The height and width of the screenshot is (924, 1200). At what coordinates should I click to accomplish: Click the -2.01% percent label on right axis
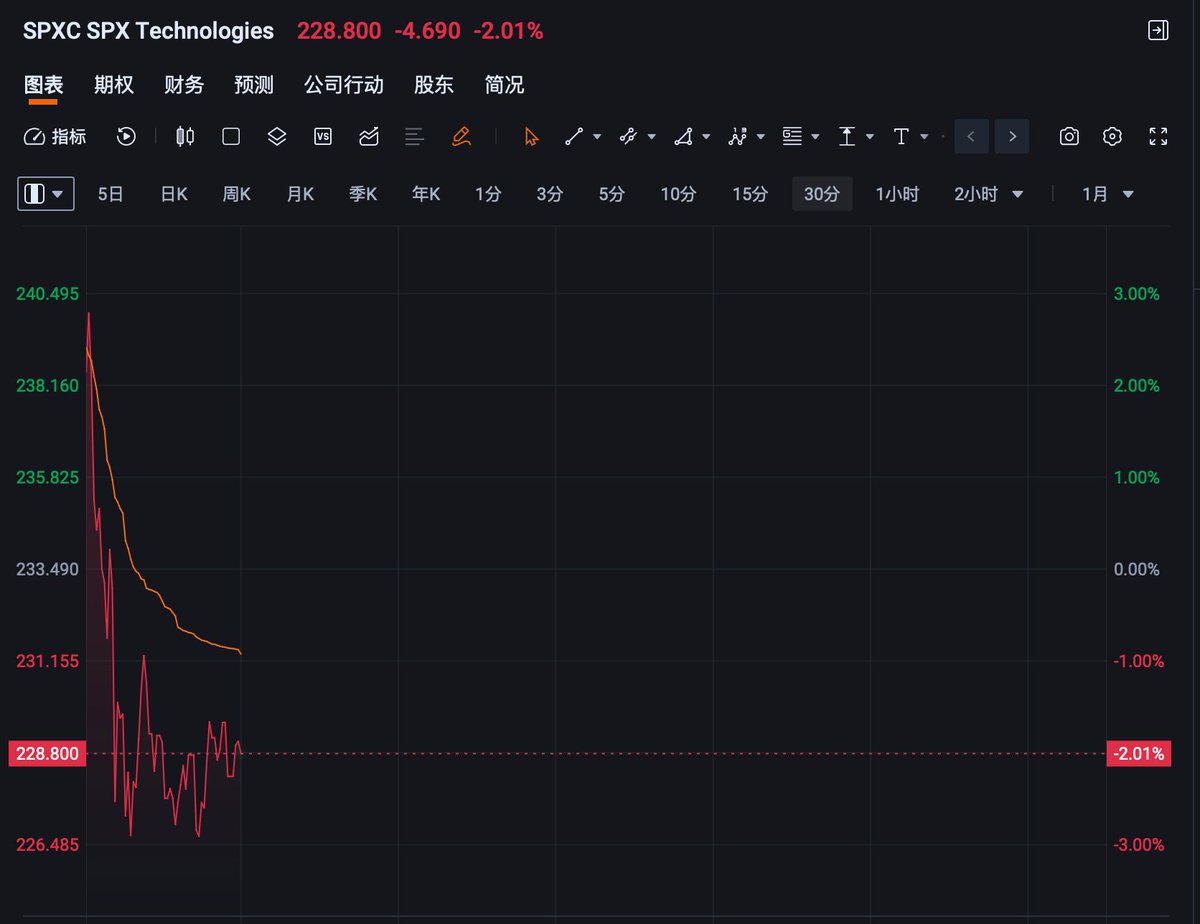point(1140,754)
